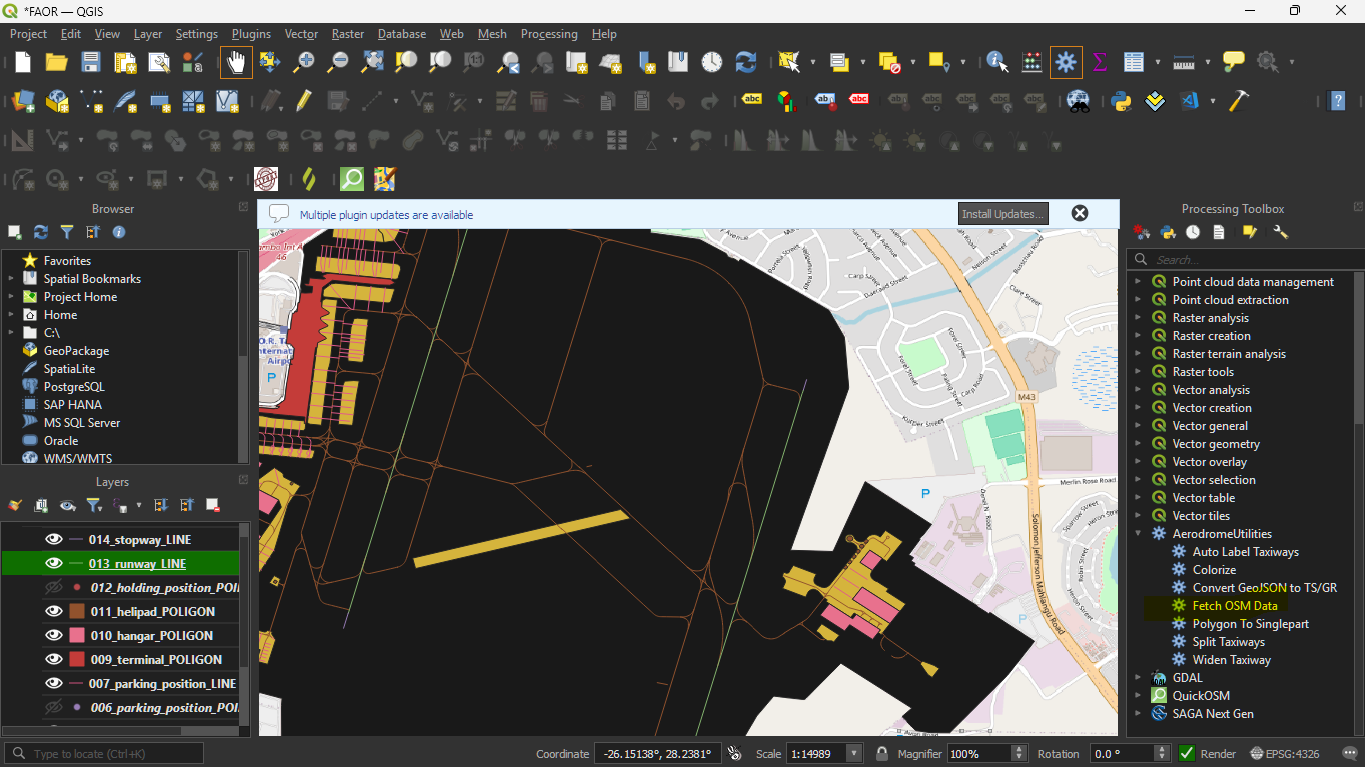Click the red 009_terminal_POLIGON color swatch
Viewport: 1365px width, 767px height.
click(x=77, y=660)
